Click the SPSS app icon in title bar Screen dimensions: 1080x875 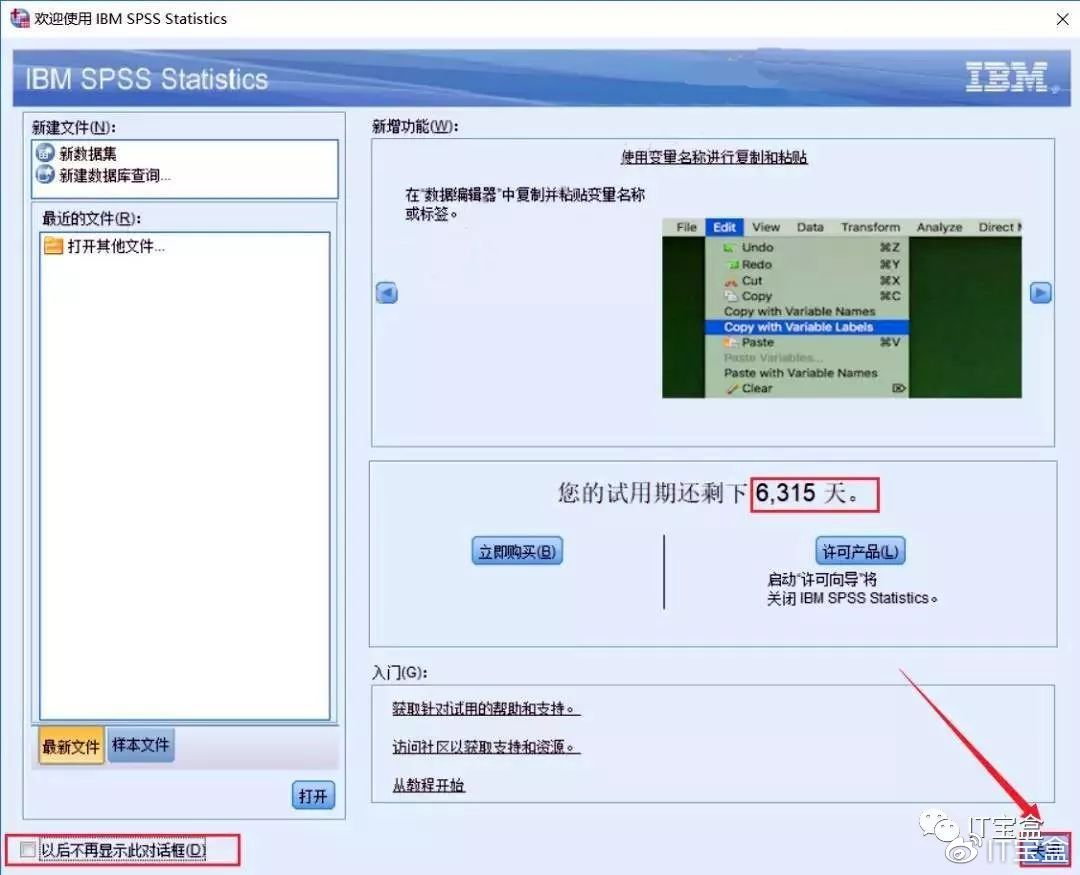[x=19, y=18]
